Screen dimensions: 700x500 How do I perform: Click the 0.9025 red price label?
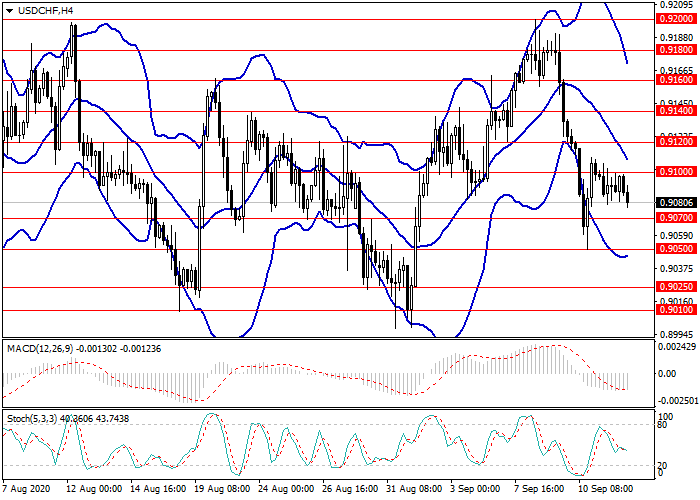pyautogui.click(x=669, y=286)
